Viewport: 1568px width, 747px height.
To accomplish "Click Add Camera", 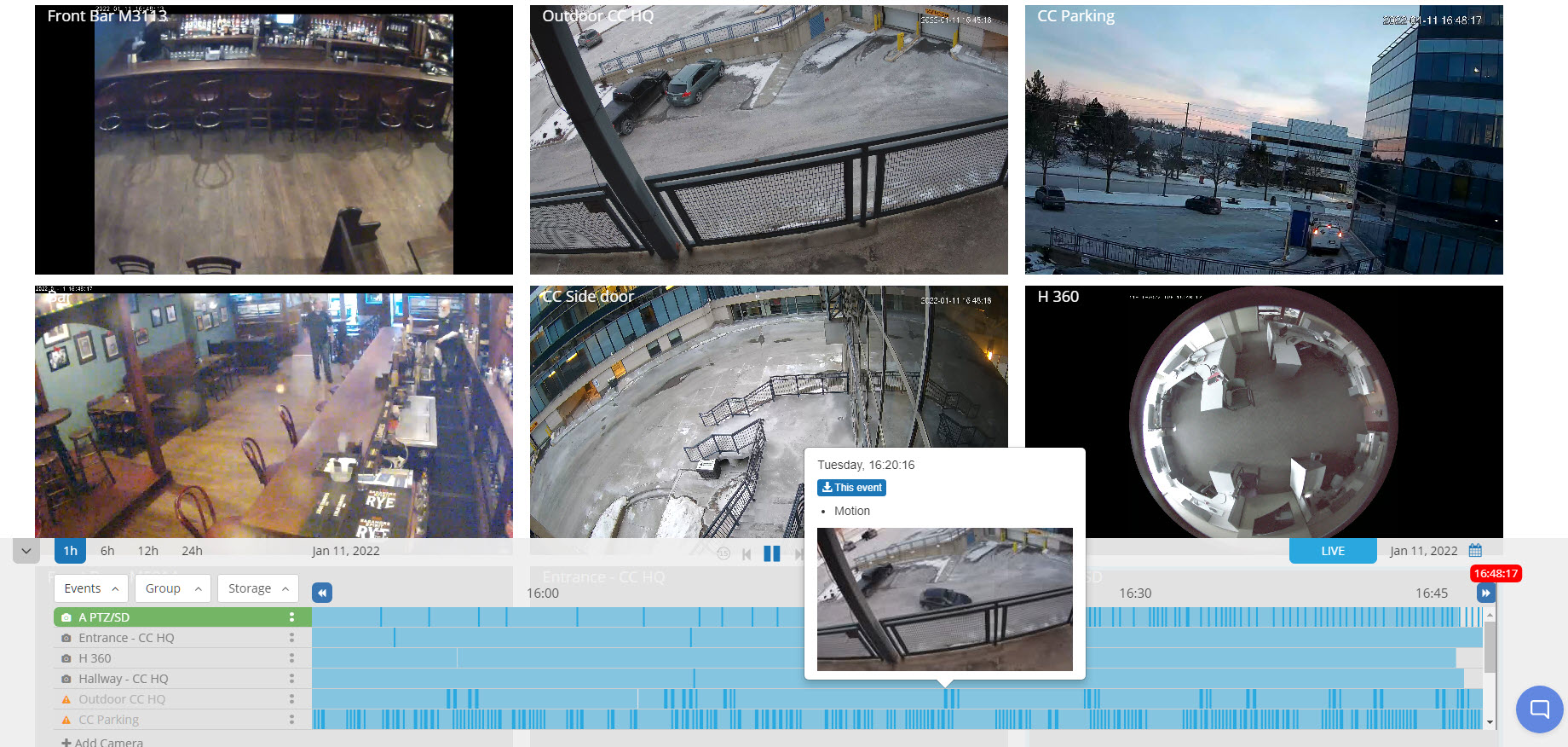I will pos(102,742).
